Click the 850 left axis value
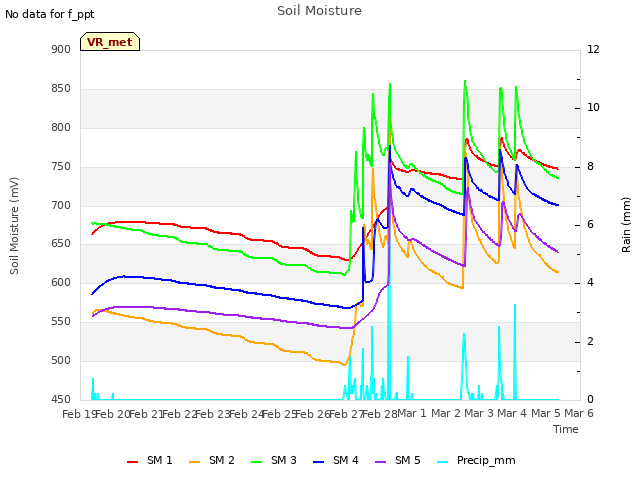The width and height of the screenshot is (640, 480). pyautogui.click(x=61, y=89)
